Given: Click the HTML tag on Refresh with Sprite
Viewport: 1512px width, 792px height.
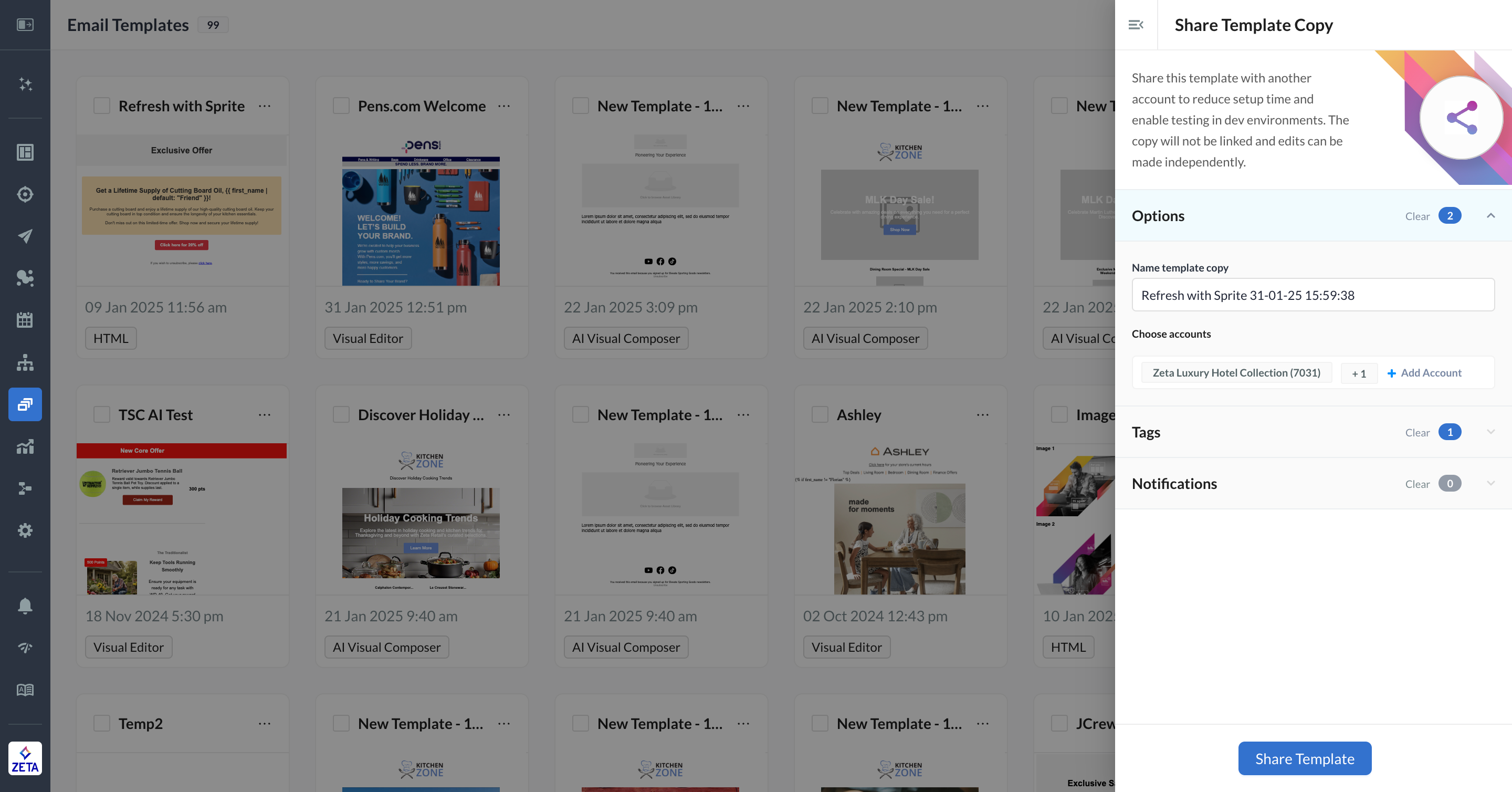Looking at the screenshot, I should click(111, 339).
